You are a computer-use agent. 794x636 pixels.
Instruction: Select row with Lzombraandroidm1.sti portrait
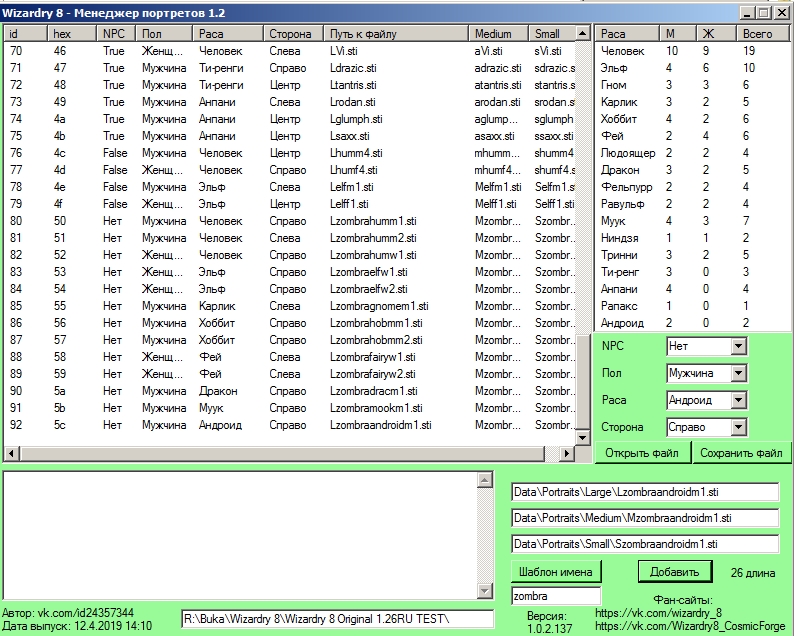point(380,425)
